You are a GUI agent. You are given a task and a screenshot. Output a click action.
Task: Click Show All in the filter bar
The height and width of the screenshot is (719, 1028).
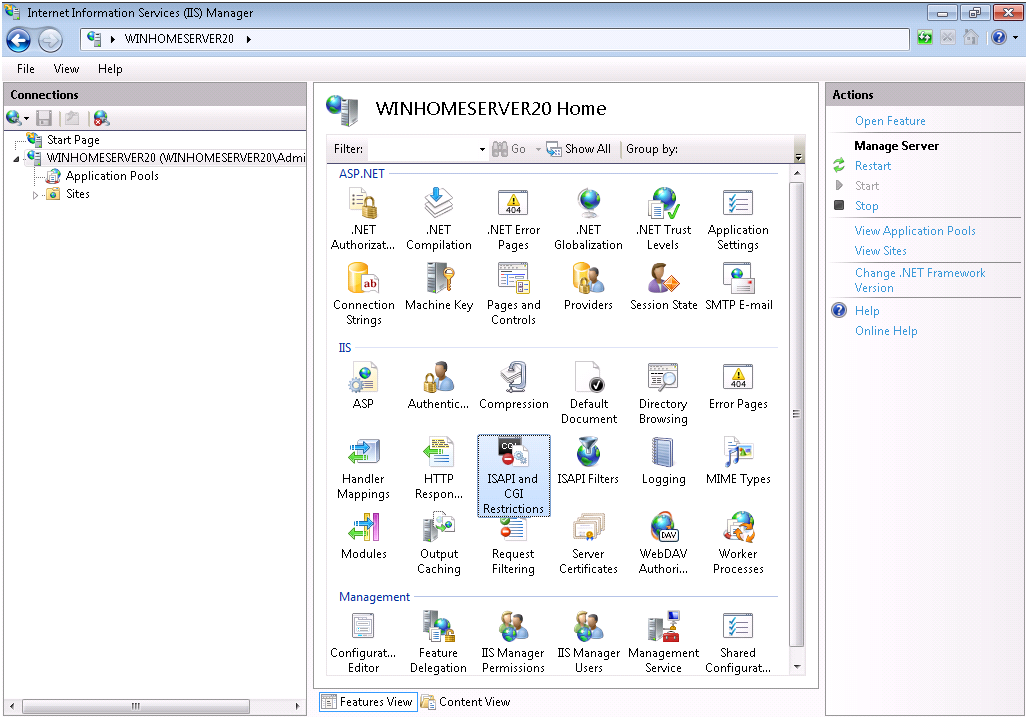click(x=578, y=149)
